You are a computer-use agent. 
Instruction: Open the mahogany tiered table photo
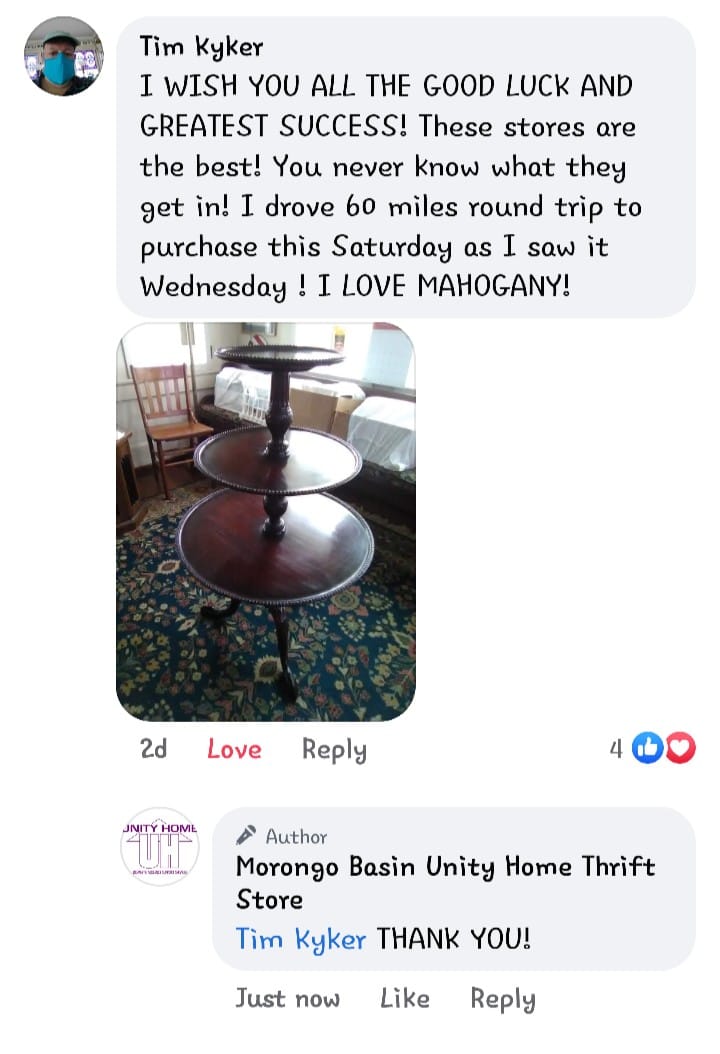266,522
